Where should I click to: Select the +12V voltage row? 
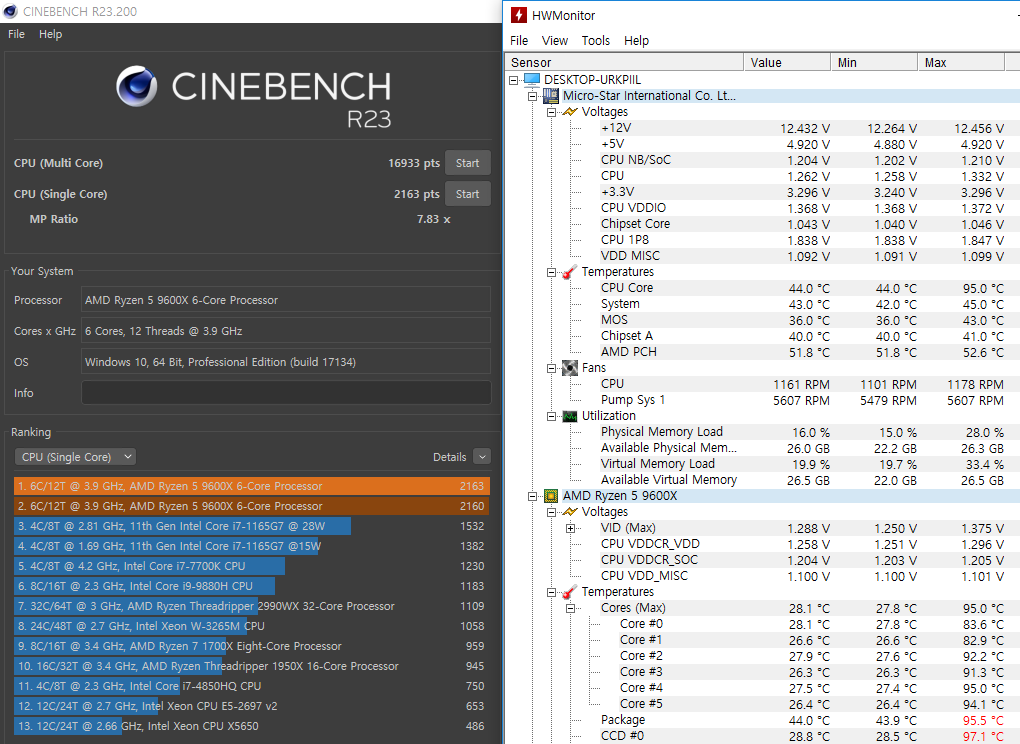(802, 128)
